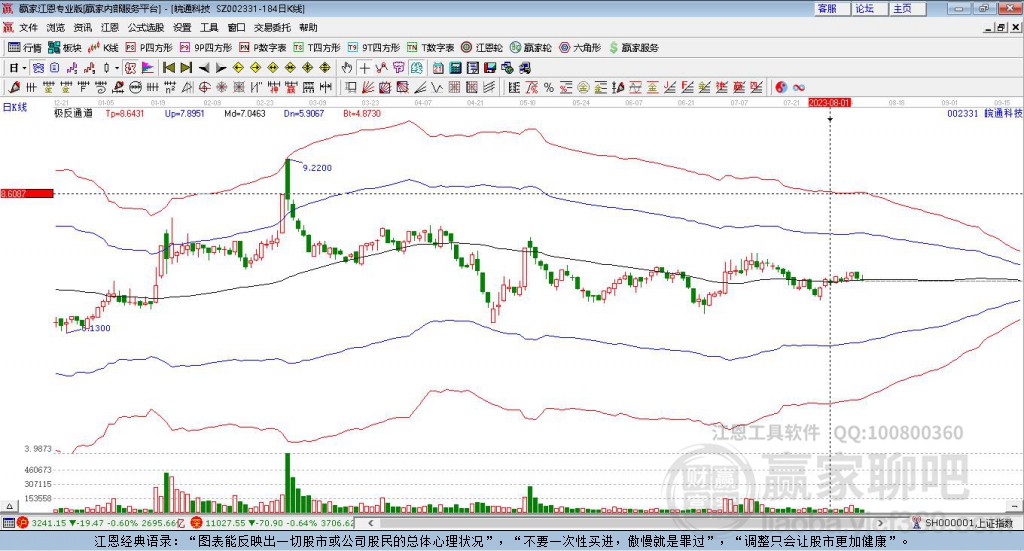Click the black right arrow icon
The width and height of the screenshot is (1024, 551).
click(x=221, y=68)
